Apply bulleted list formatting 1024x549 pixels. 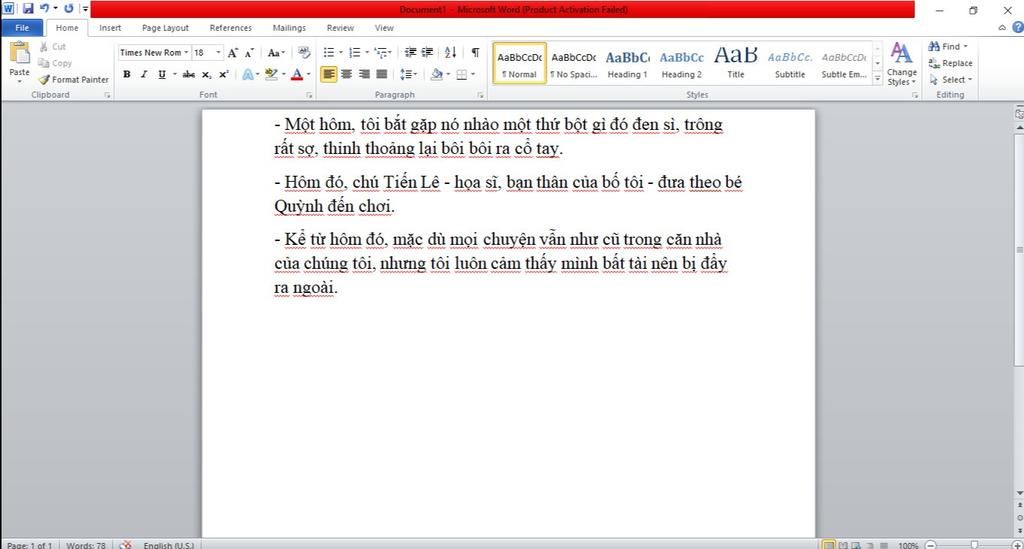point(328,53)
